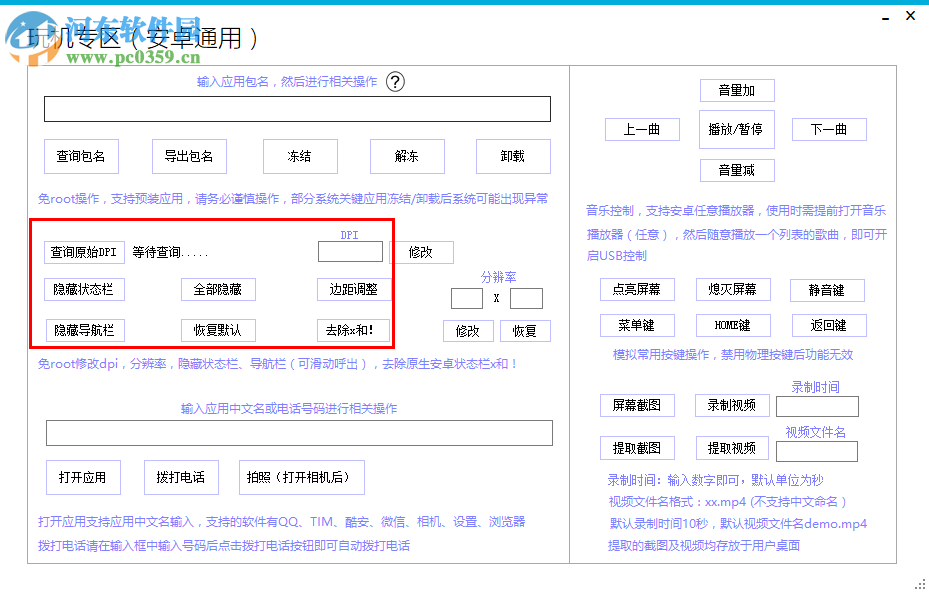This screenshot has height=593, width=929.
Task: Decrease volume with 音量减
Action: click(x=737, y=171)
